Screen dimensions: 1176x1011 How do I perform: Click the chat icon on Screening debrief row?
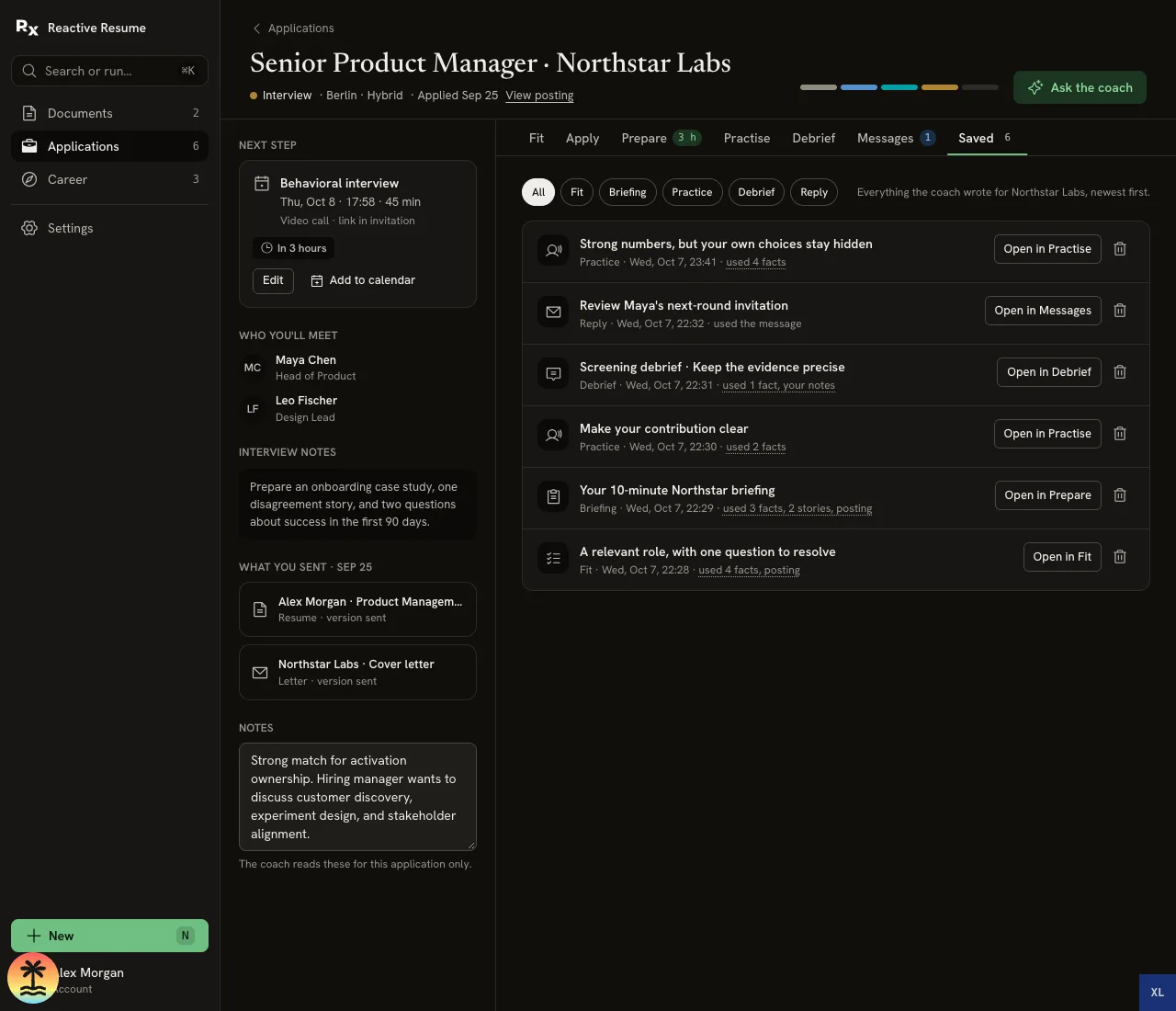[x=553, y=373]
